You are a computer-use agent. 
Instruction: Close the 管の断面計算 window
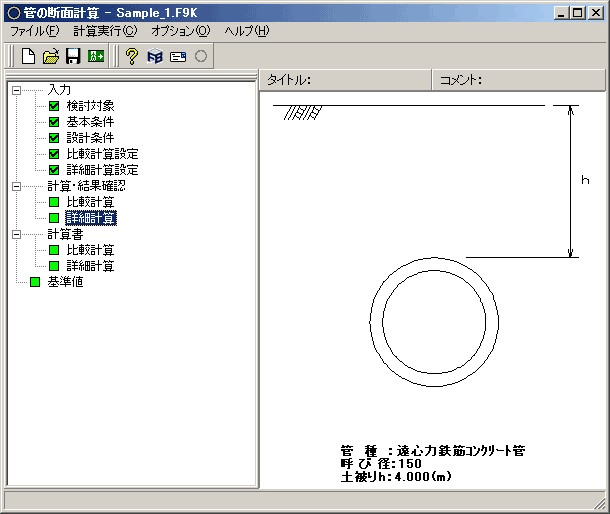596,13
